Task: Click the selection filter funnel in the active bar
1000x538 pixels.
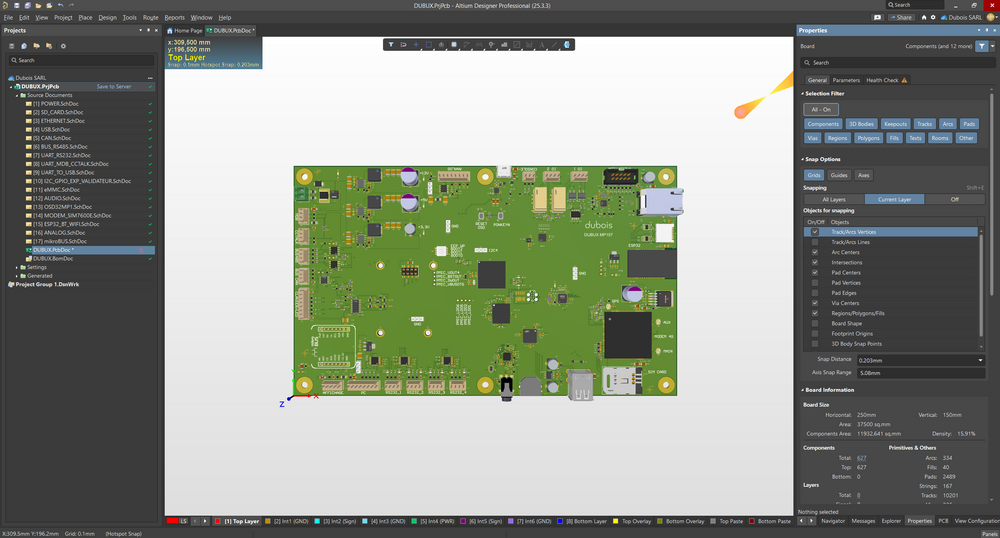Action: point(391,45)
